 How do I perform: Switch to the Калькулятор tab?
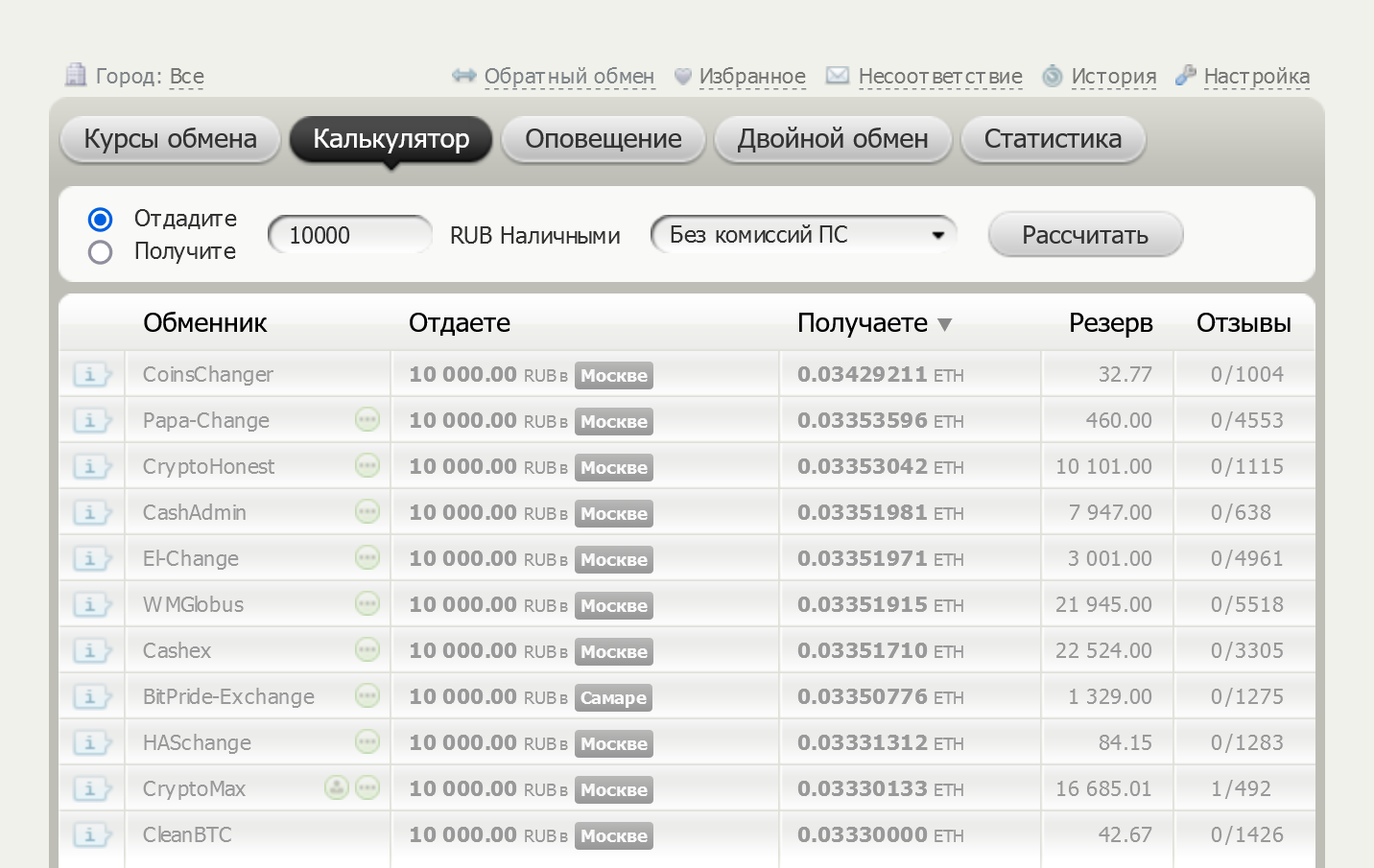coord(391,139)
